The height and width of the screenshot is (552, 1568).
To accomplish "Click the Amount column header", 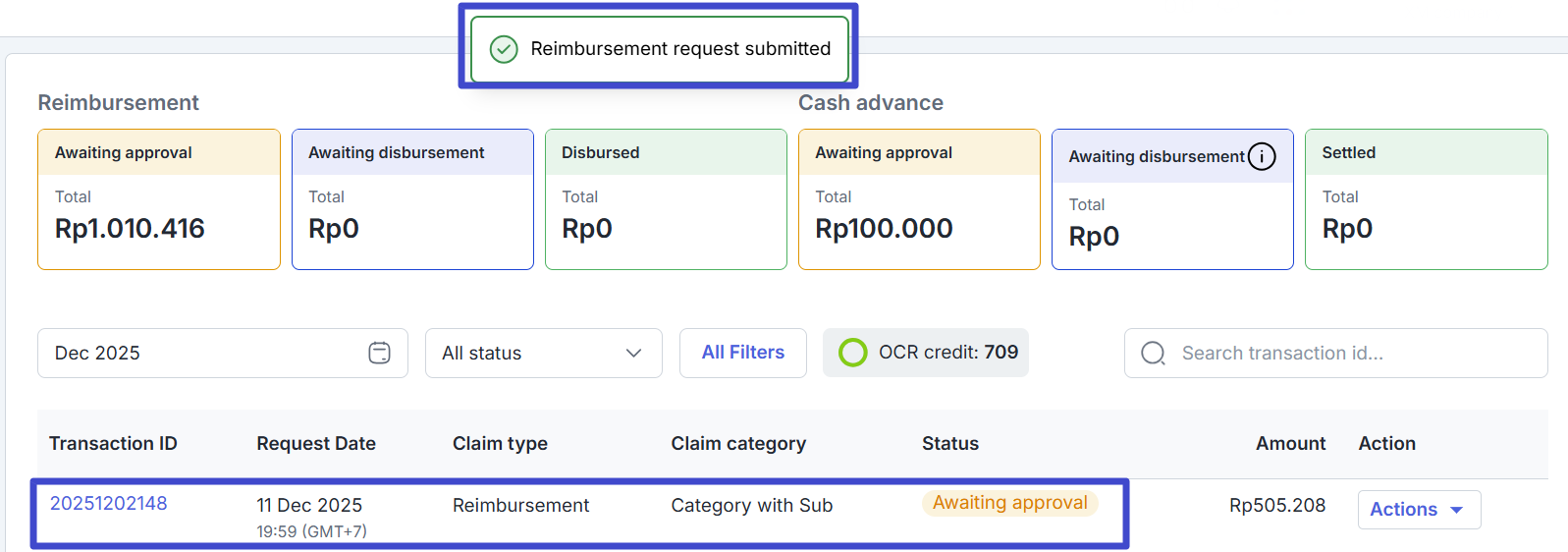I will (1290, 443).
